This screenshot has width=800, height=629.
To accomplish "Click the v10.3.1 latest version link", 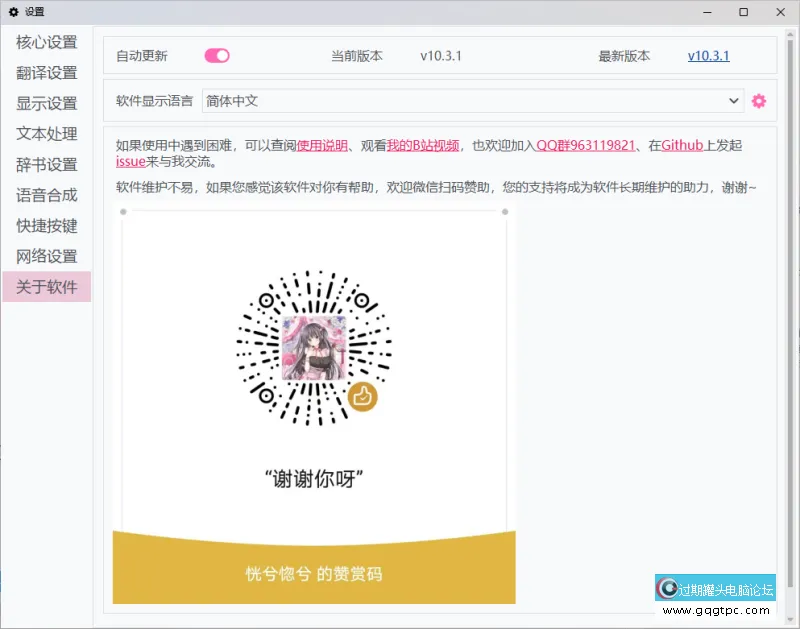I will (x=708, y=56).
